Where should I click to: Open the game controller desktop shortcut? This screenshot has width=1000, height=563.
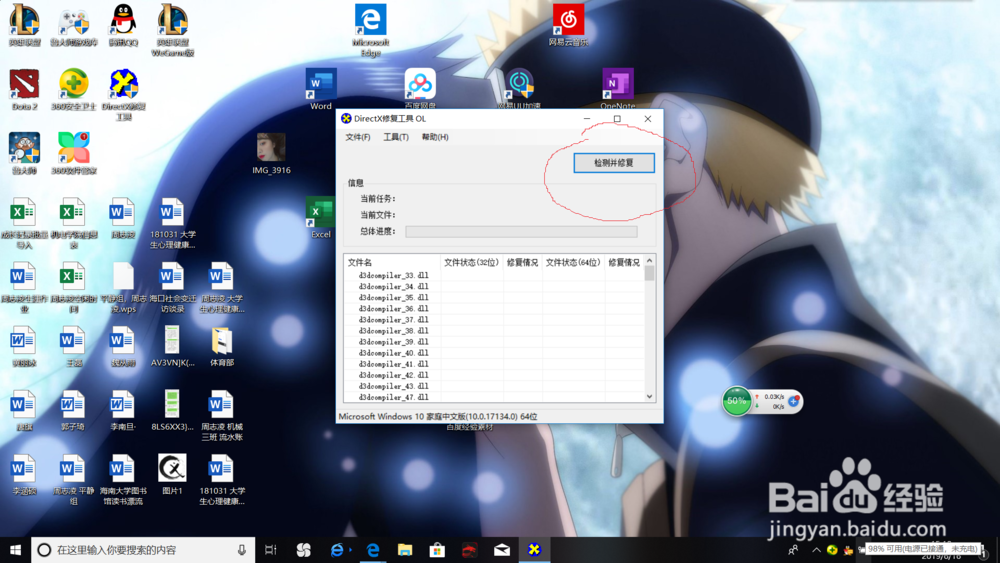pos(74,26)
